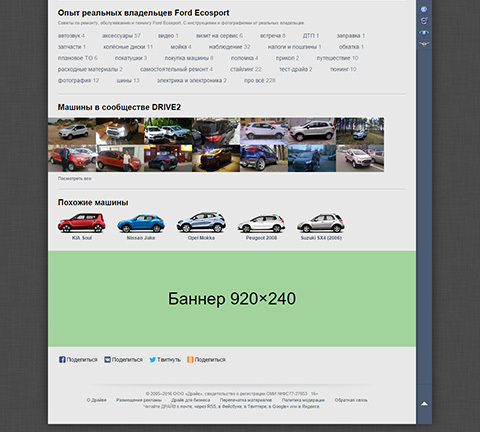The width and height of the screenshot is (480, 432).
Task: Open the ring-shaped logo with blue bar
Action: tap(424, 21)
